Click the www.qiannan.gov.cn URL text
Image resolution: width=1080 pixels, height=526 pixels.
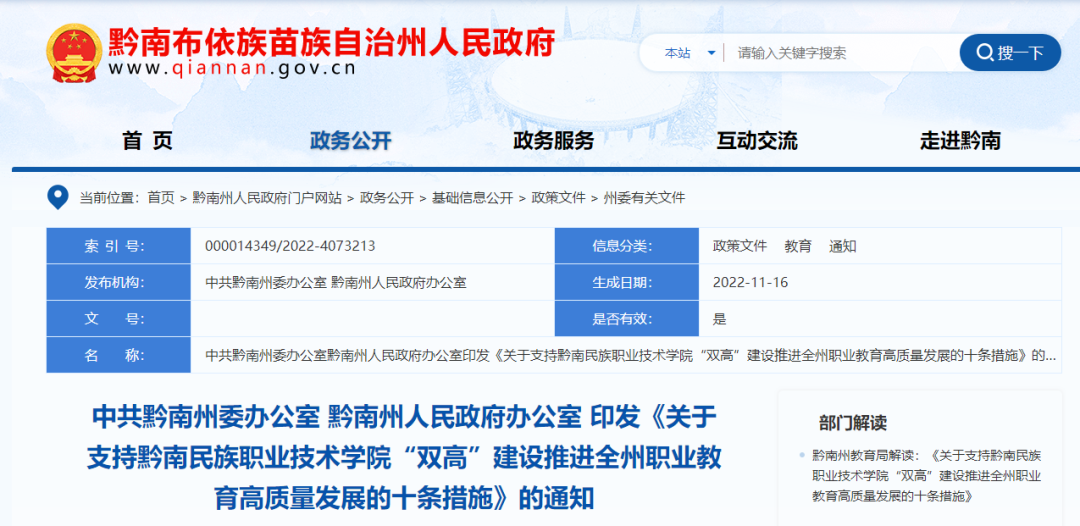point(231,69)
